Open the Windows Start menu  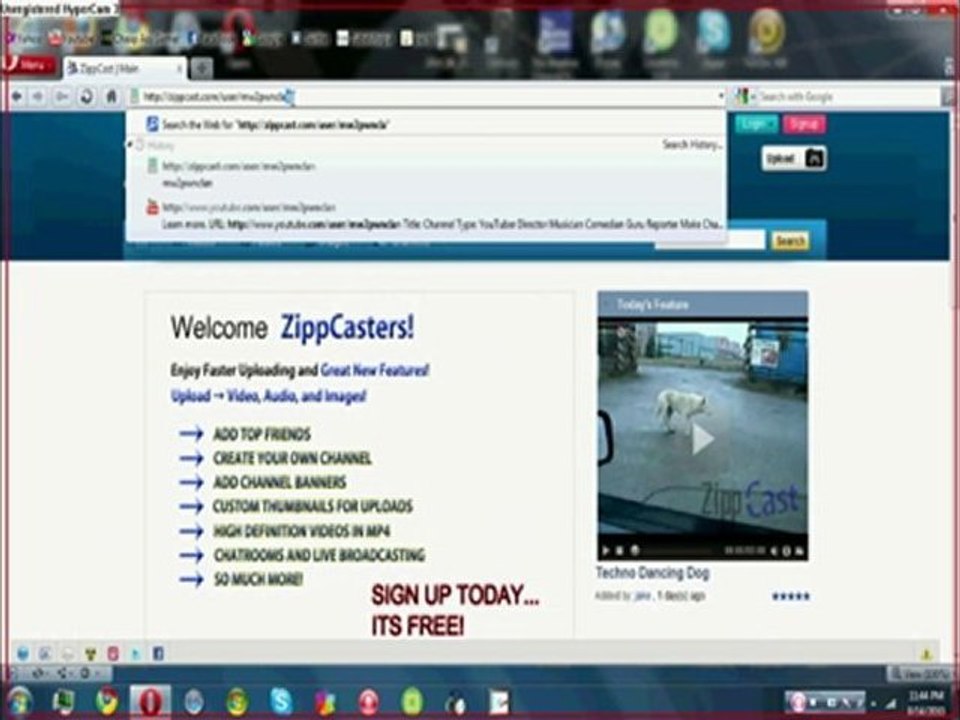tap(20, 701)
